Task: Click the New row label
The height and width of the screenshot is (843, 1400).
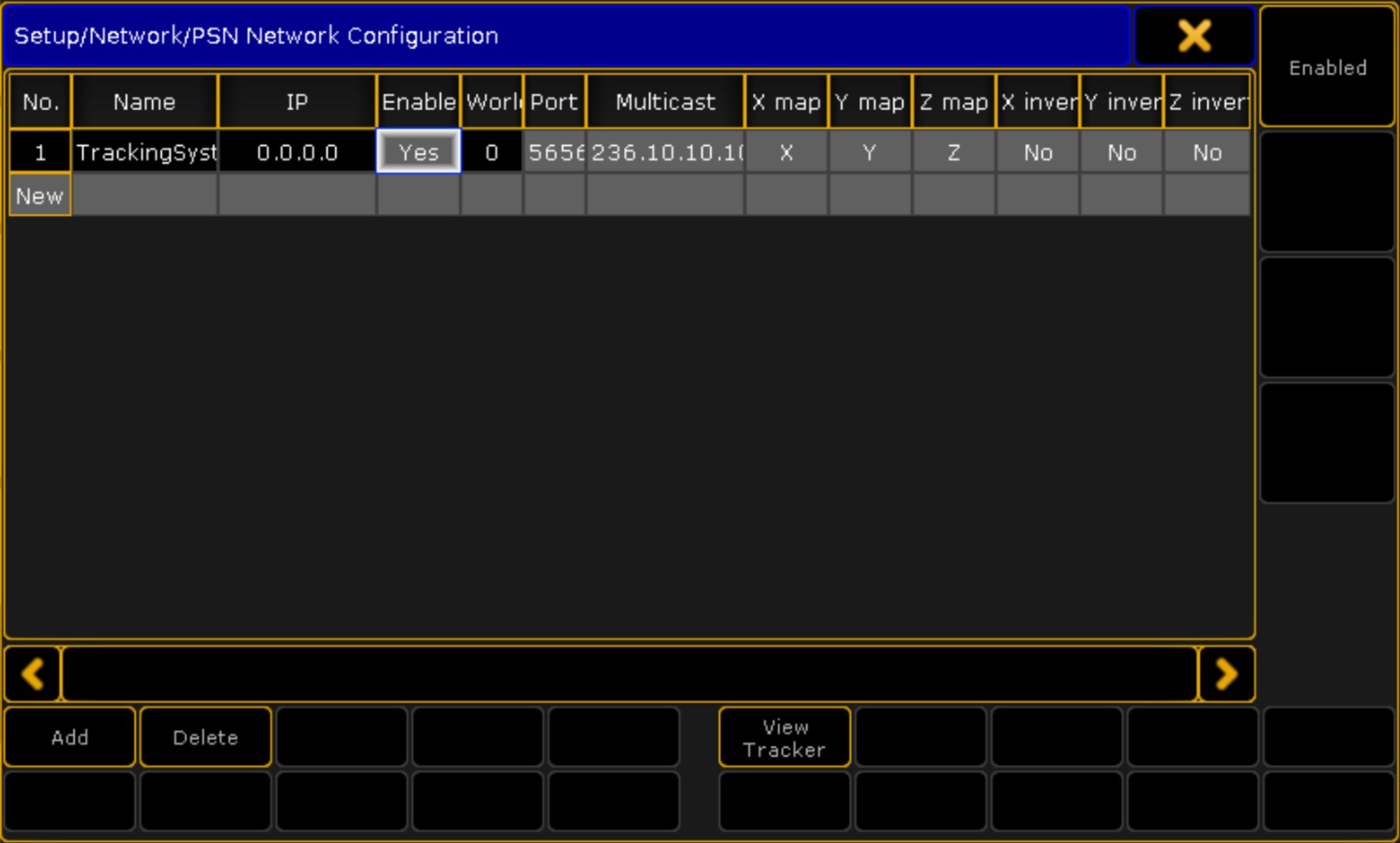Action: (x=39, y=196)
